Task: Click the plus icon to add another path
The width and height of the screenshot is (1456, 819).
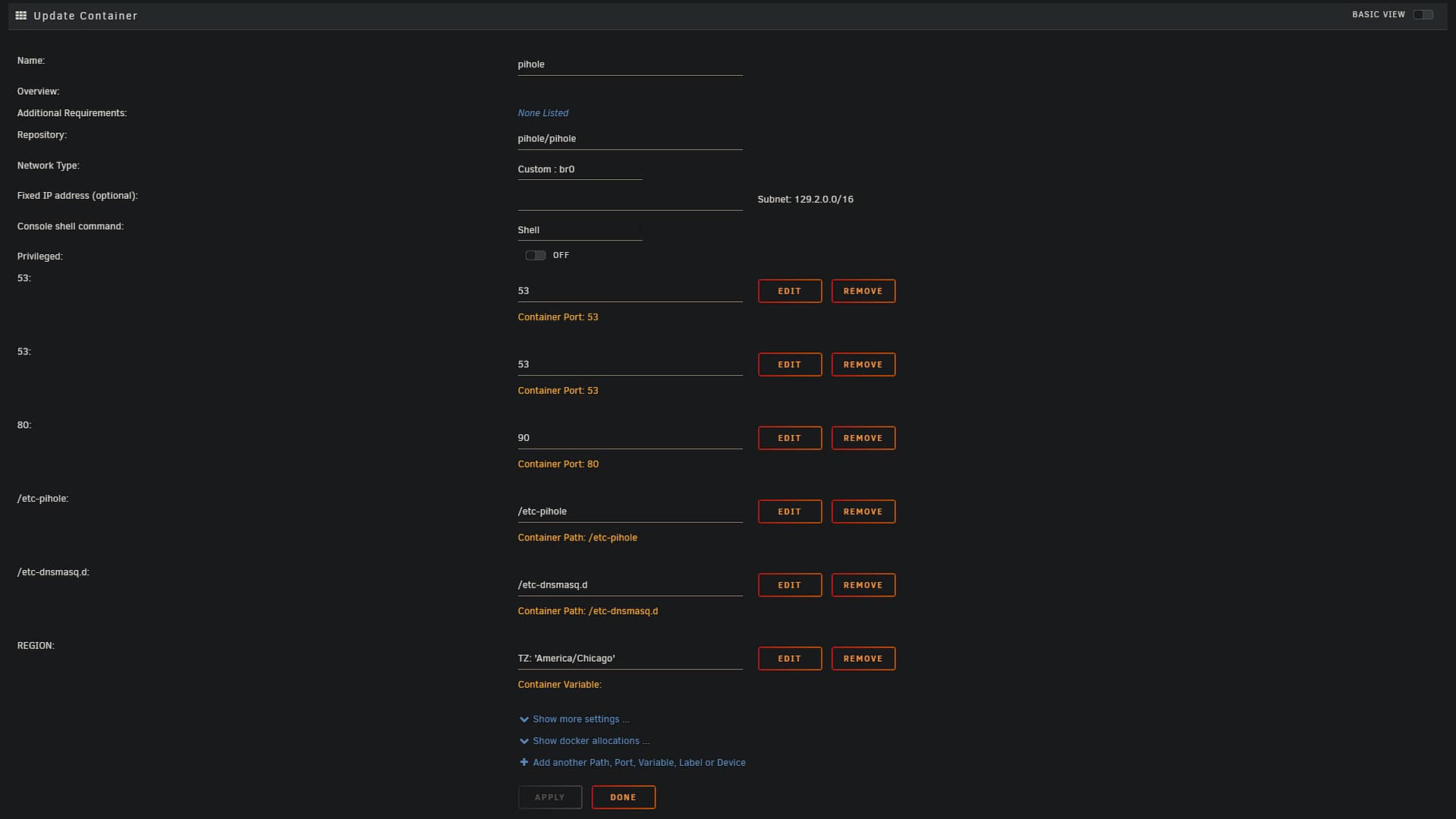Action: click(x=524, y=762)
